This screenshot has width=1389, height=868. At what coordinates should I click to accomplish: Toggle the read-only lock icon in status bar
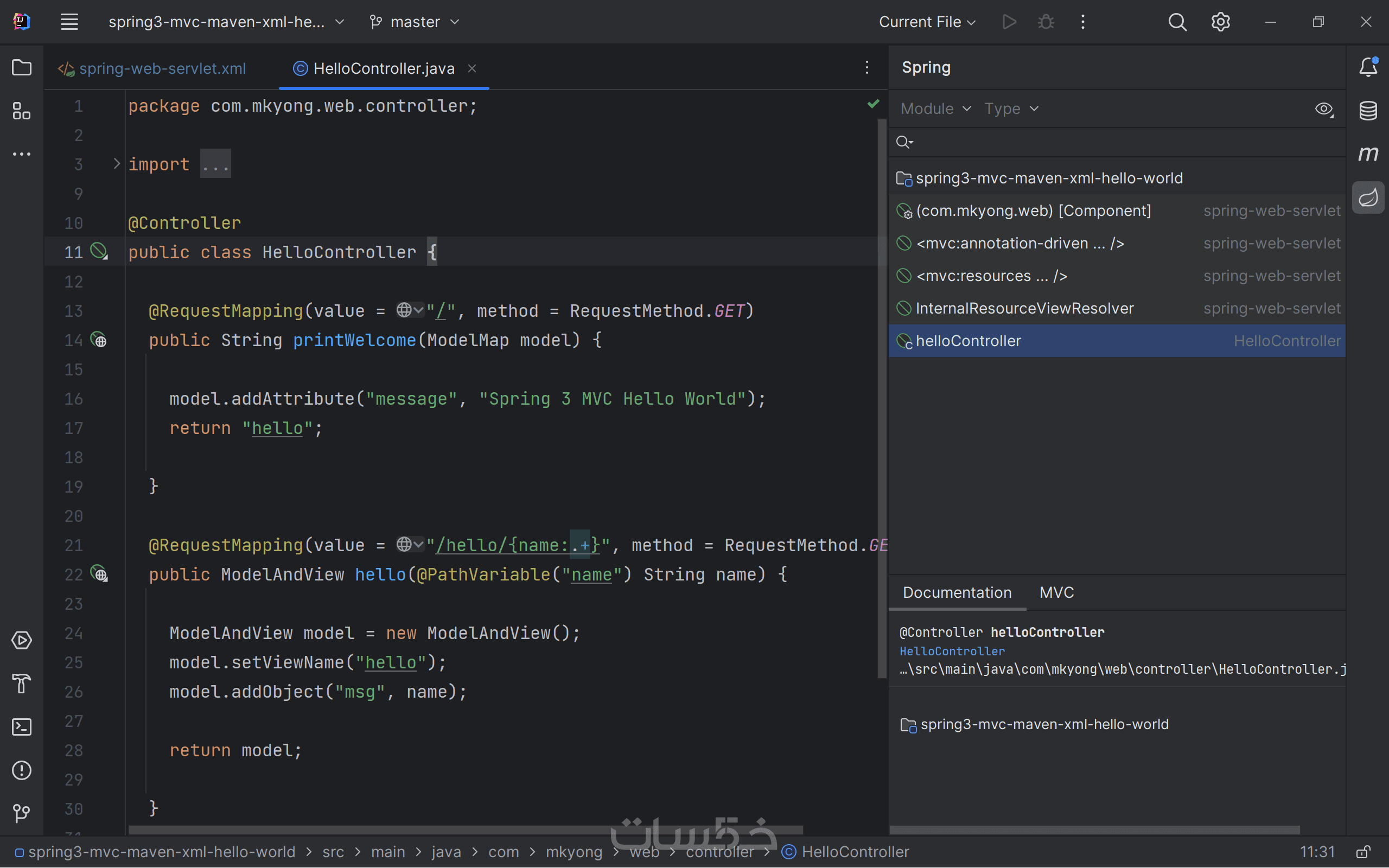(x=1363, y=852)
